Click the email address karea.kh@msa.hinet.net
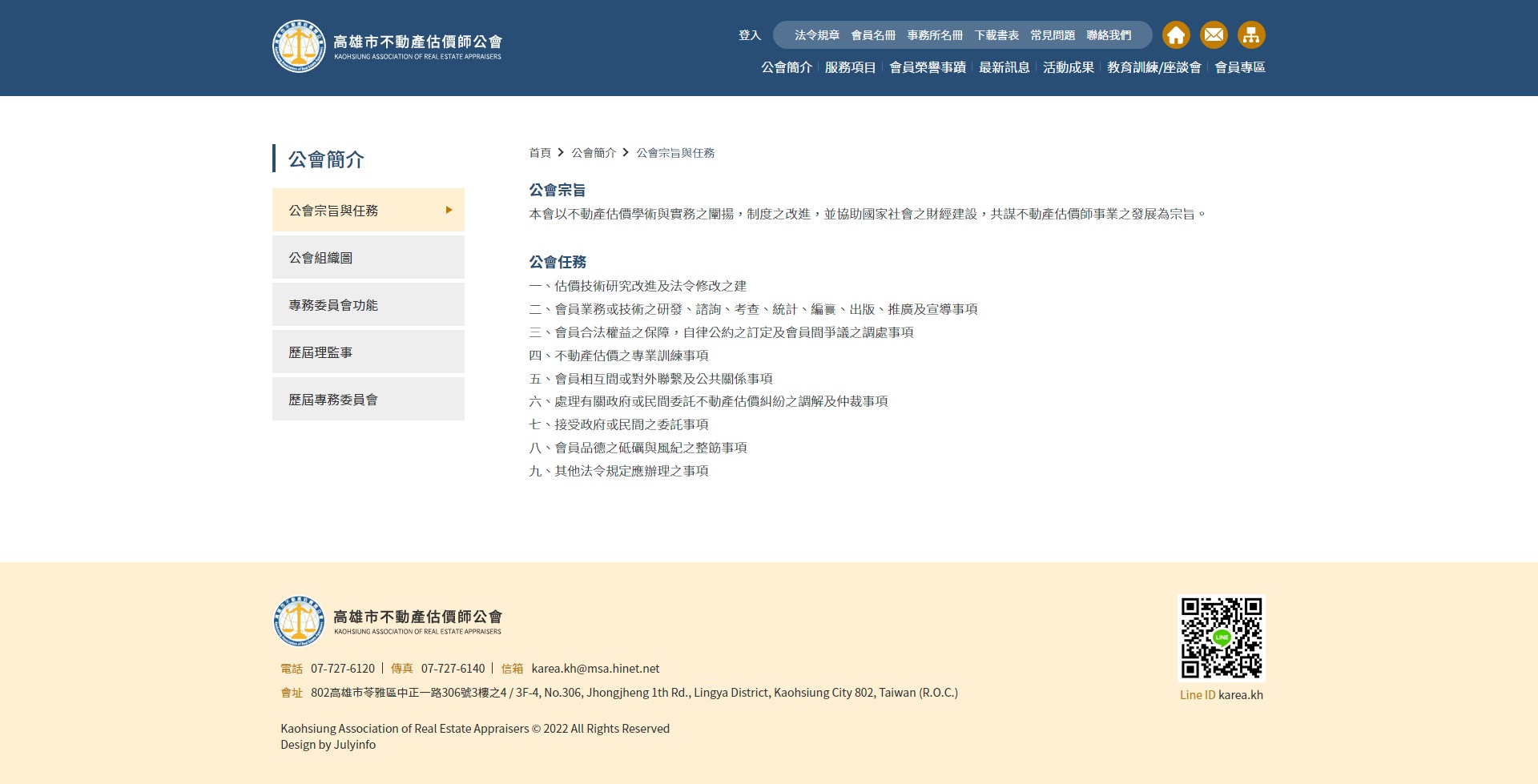This screenshot has width=1538, height=784. pyautogui.click(x=596, y=668)
